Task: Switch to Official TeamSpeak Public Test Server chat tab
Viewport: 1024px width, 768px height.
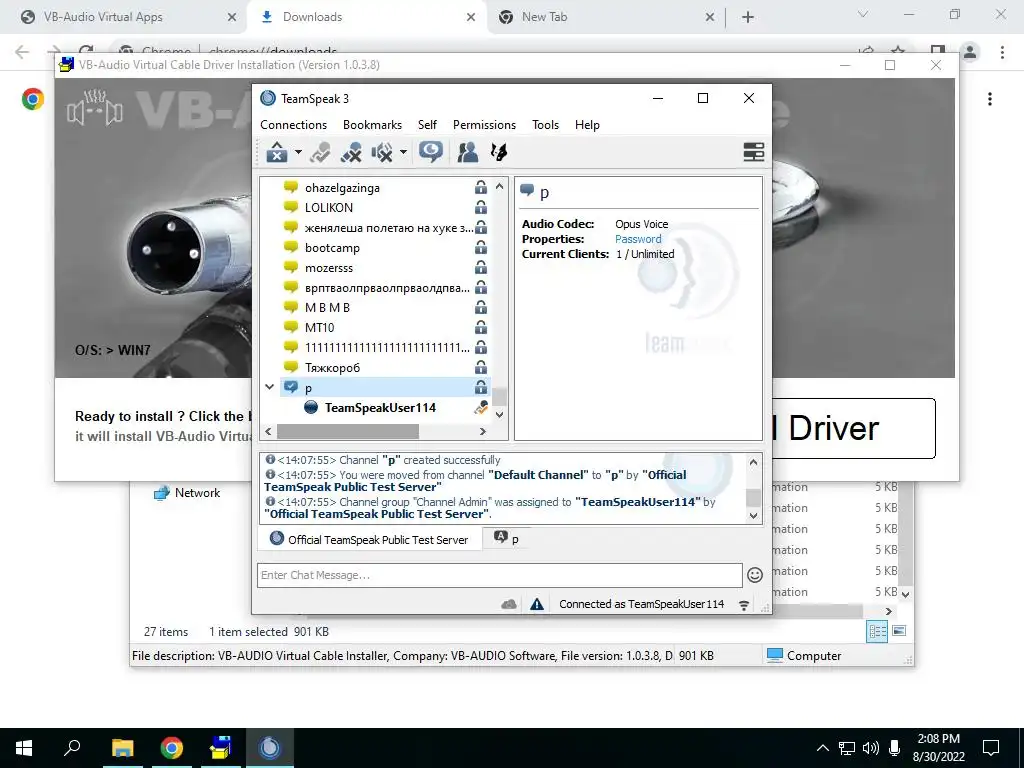Action: (370, 539)
